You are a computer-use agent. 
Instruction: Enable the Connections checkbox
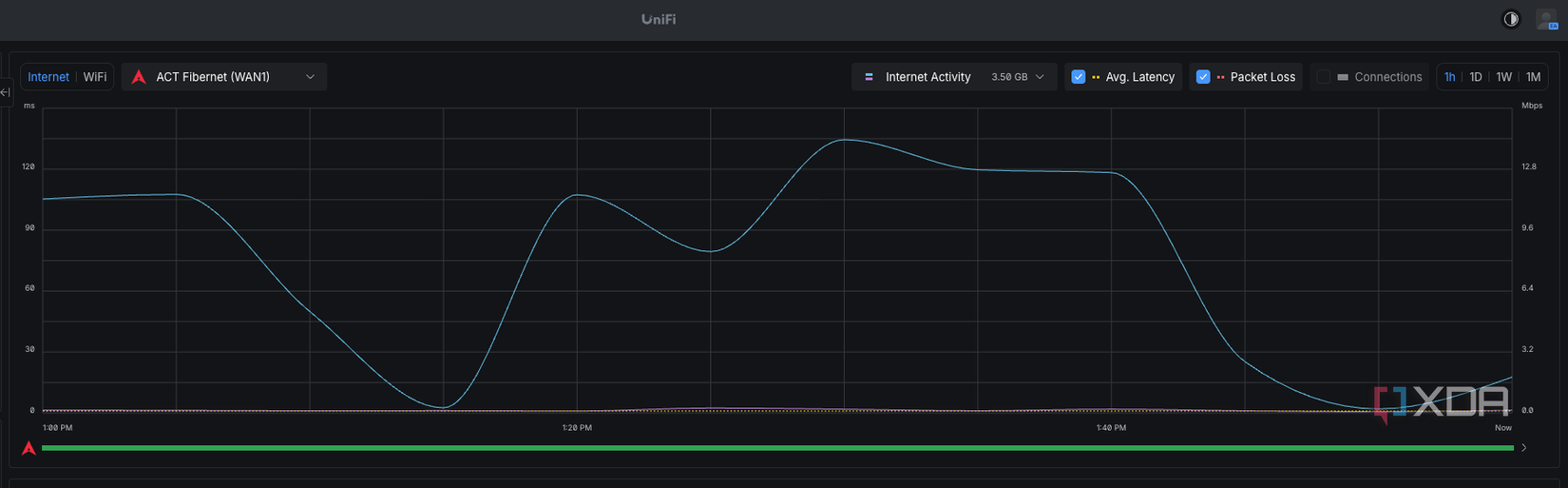point(1324,77)
